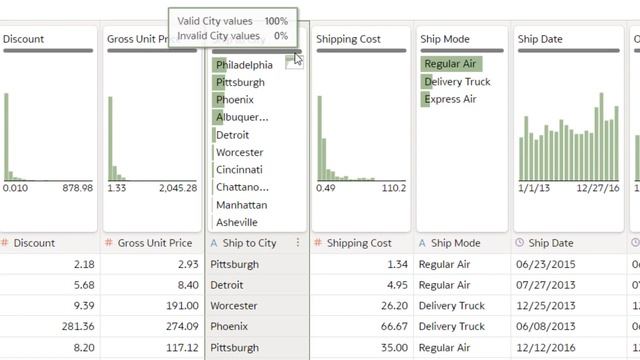Viewport: 640px width, 360px height.
Task: Click the shipping cost value 26.20
Action: [394, 306]
